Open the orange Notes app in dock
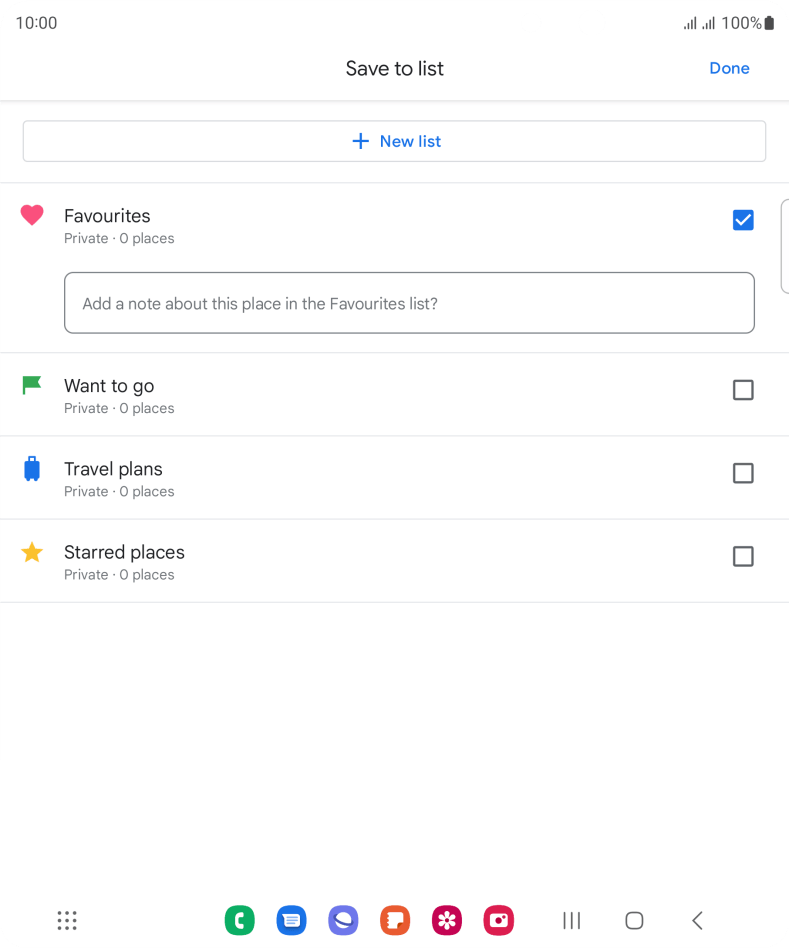This screenshot has height=948, width=789. pos(395,920)
